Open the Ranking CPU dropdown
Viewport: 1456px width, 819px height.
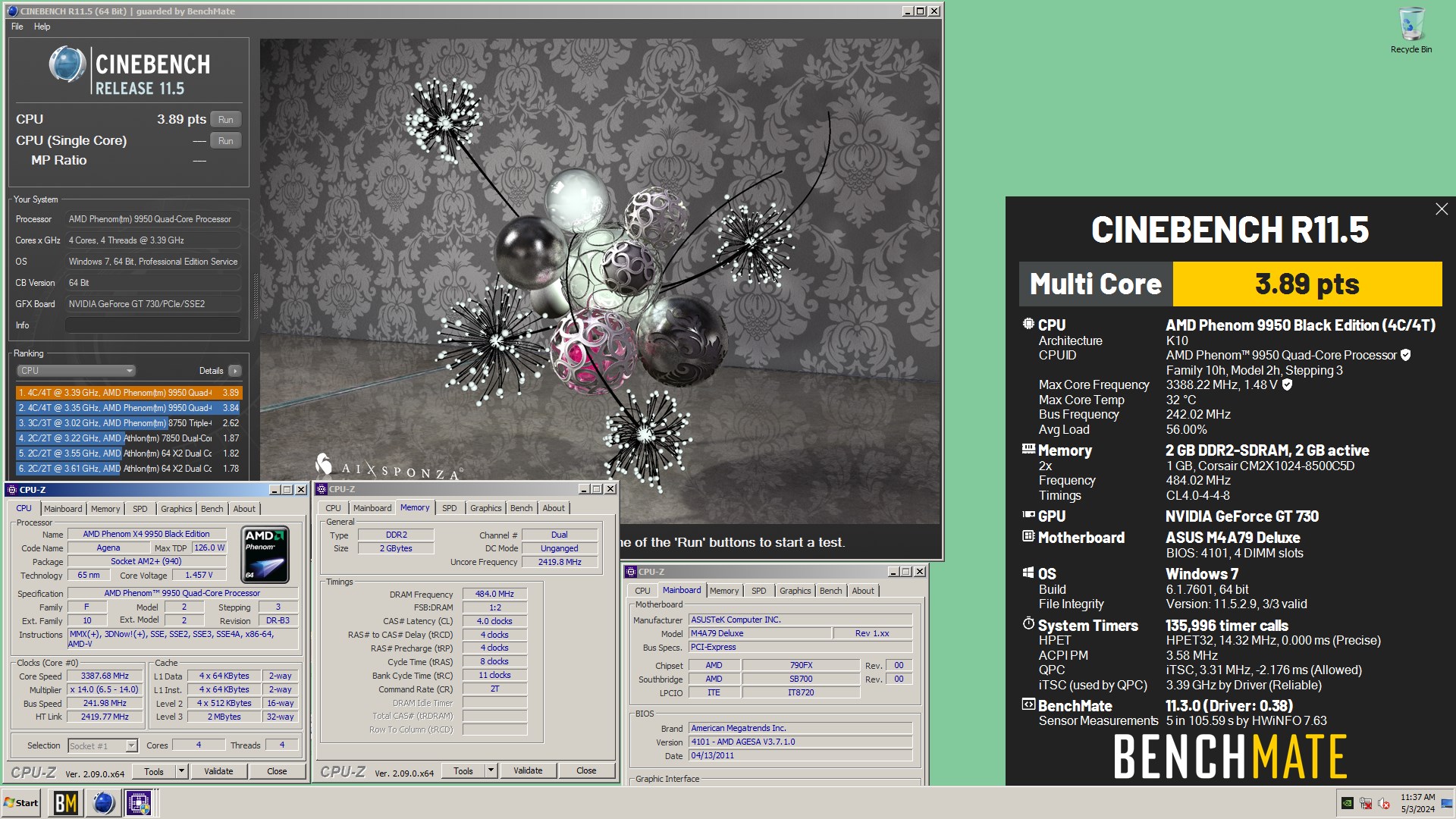[76, 371]
